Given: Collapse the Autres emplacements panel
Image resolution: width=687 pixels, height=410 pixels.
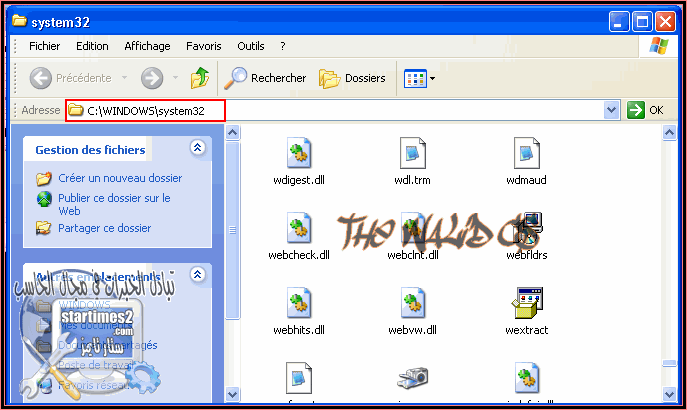Looking at the screenshot, I should point(198,275).
